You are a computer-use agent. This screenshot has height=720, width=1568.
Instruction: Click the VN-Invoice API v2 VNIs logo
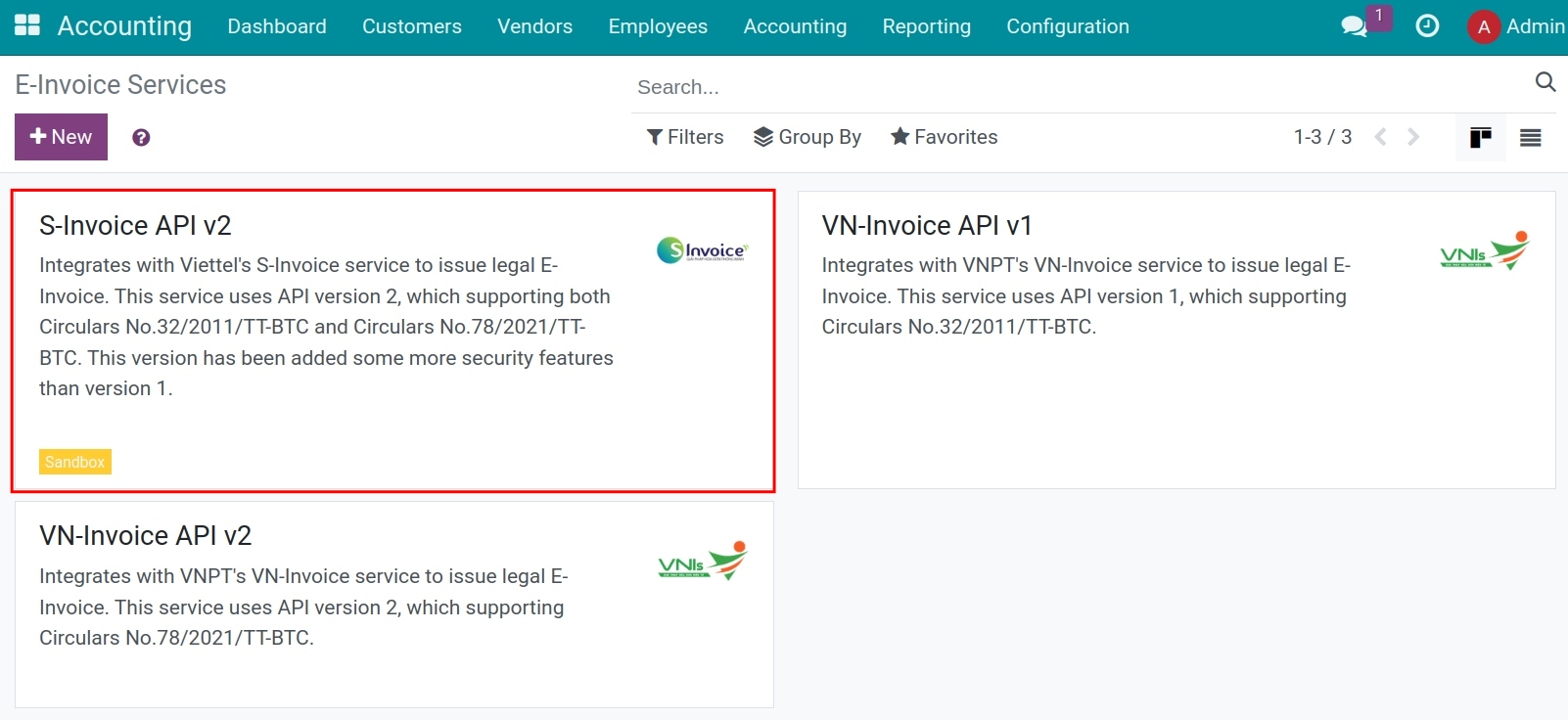click(x=703, y=561)
